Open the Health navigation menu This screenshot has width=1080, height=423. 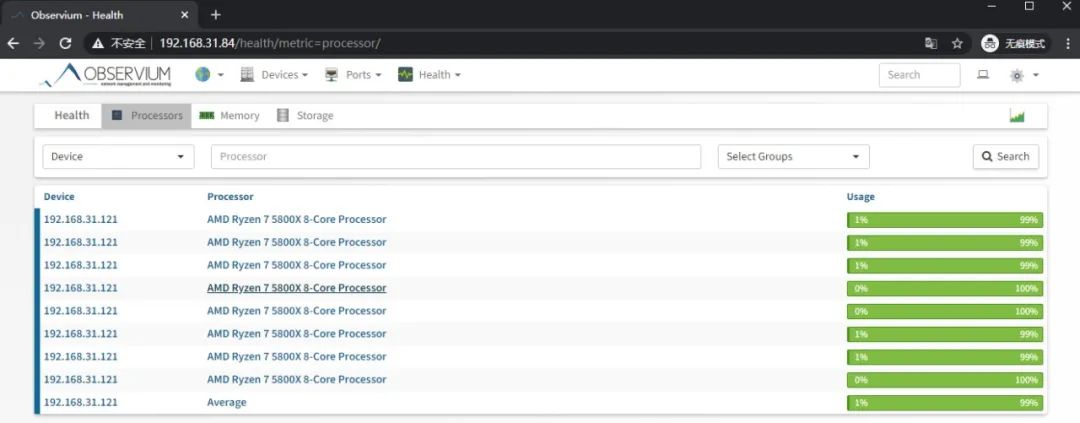click(430, 75)
